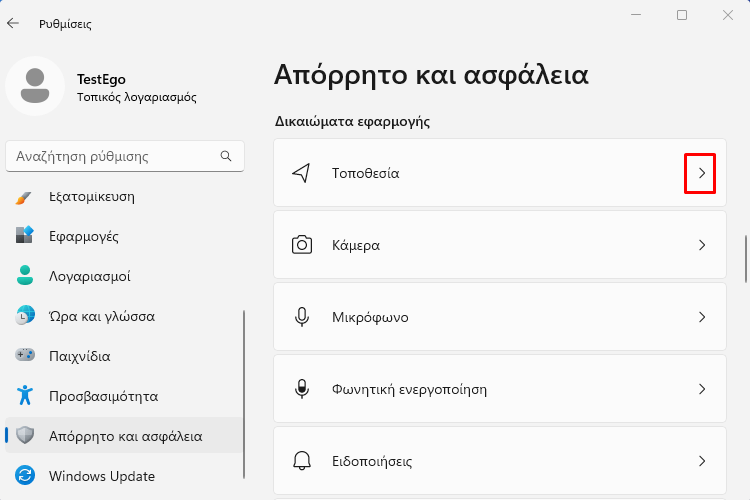Expand Τοποθεσία with its chevron

point(702,173)
